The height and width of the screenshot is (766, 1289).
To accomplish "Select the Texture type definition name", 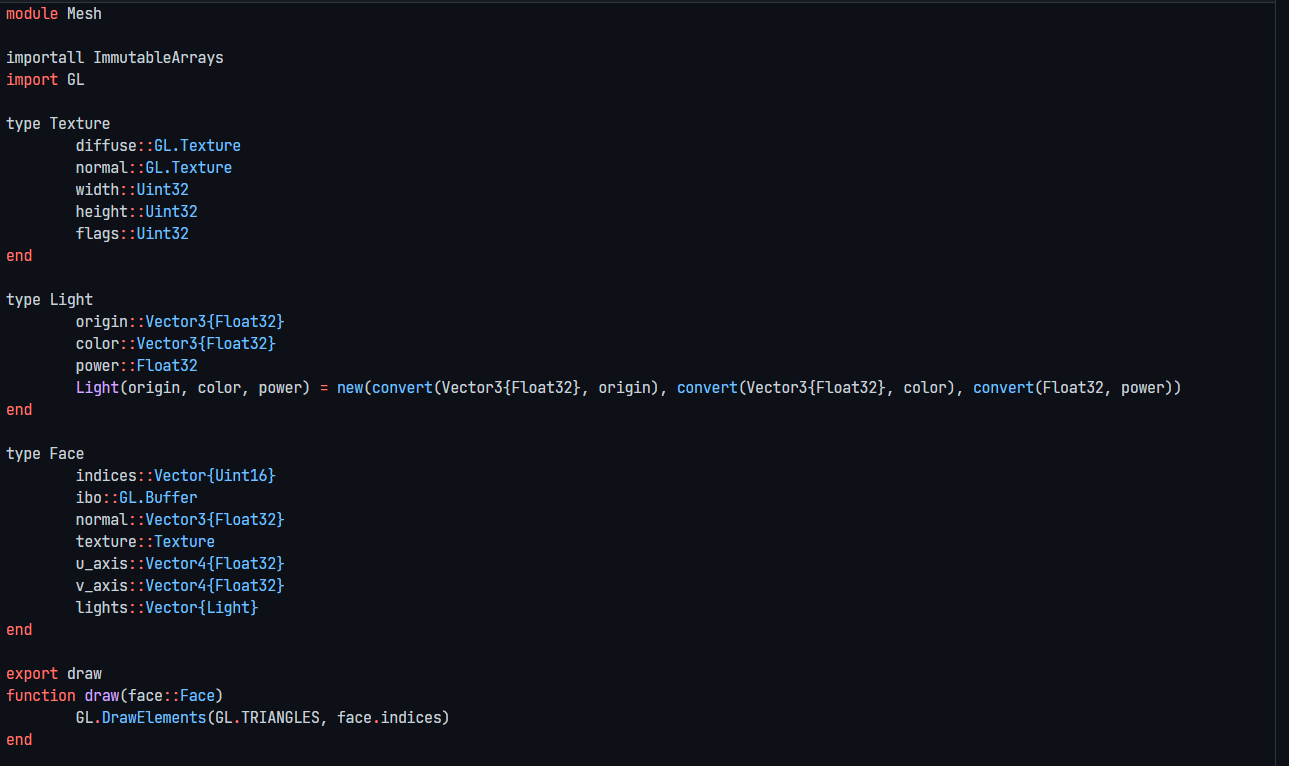I will pos(79,123).
